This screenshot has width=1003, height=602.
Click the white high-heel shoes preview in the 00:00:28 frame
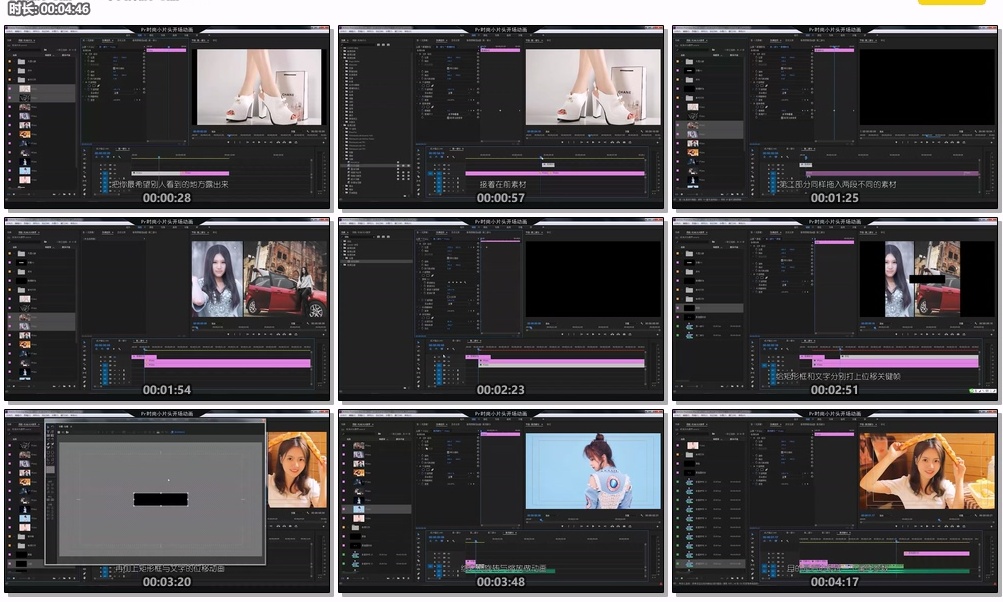(260, 88)
